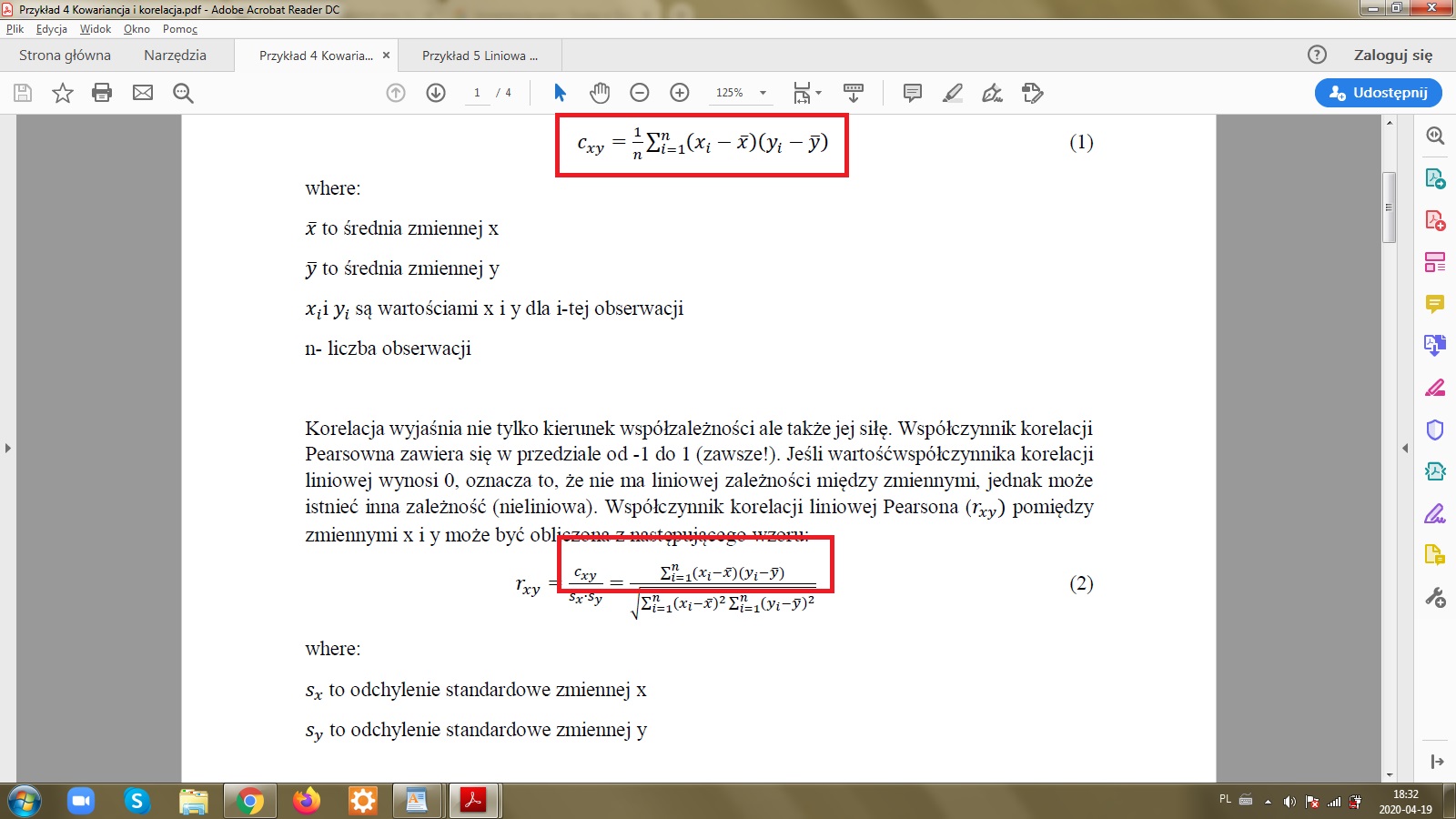The width and height of the screenshot is (1456, 819).
Task: Open Windows Start menu
Action: point(24,801)
